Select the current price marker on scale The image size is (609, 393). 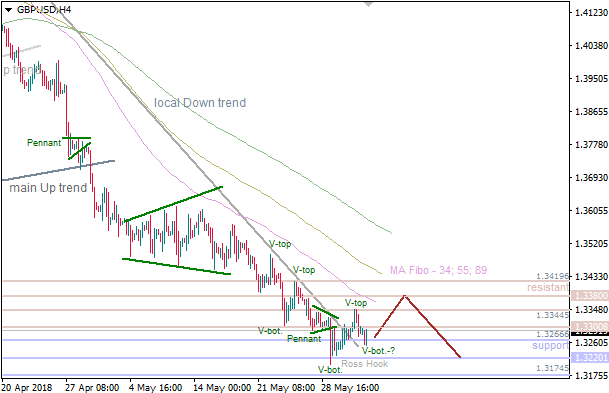[591, 333]
